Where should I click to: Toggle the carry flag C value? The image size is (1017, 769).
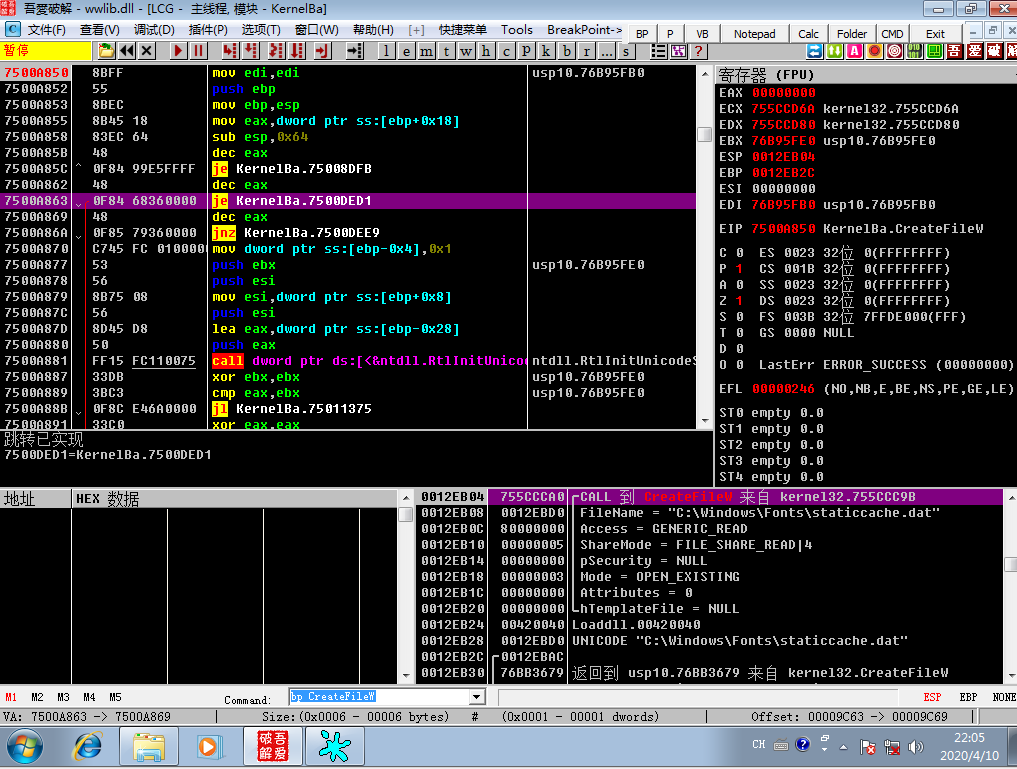739,253
